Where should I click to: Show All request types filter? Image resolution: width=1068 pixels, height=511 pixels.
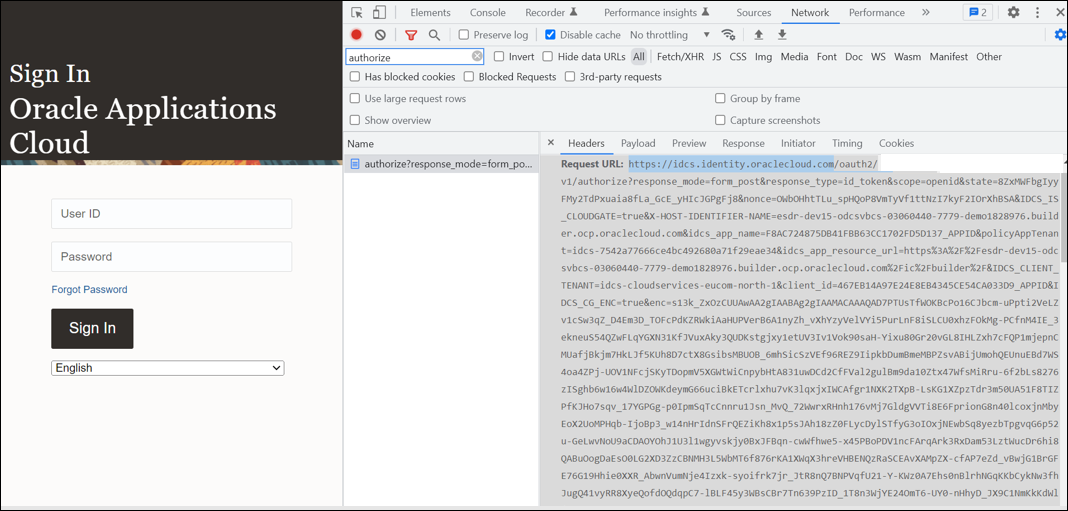tap(639, 57)
